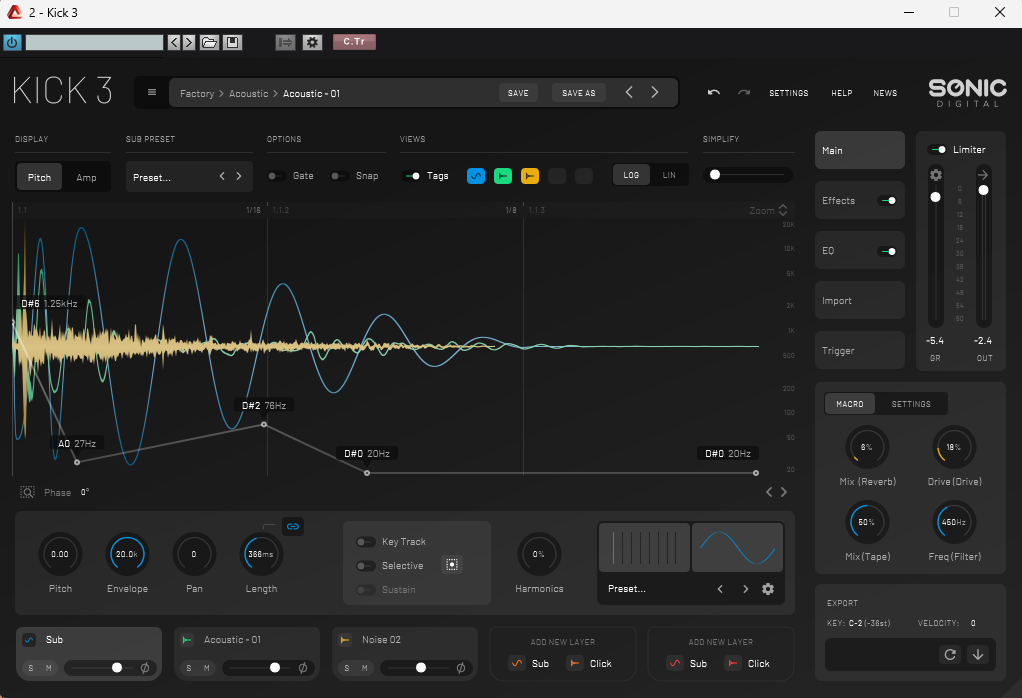The height and width of the screenshot is (698, 1022).
Task: Click the Limiter output arrow icon
Action: pyautogui.click(x=983, y=175)
